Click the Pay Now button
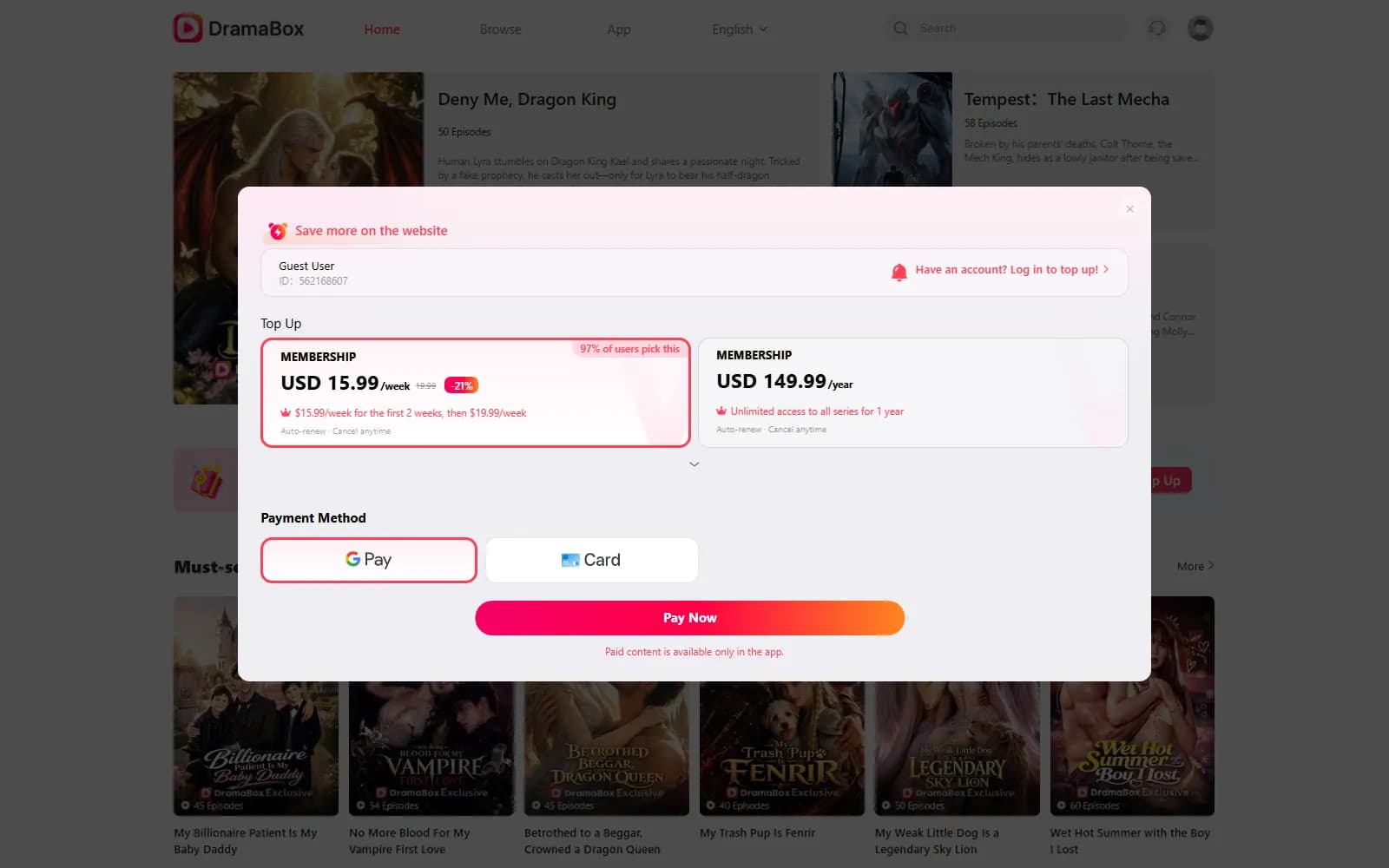The height and width of the screenshot is (868, 1389). click(690, 618)
